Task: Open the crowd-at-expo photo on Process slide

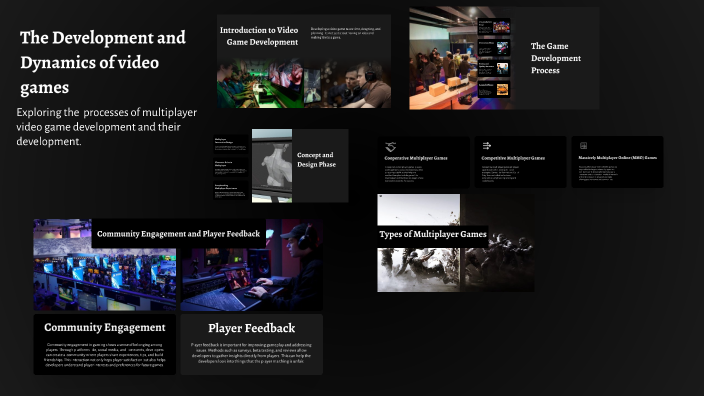Action: tap(444, 58)
